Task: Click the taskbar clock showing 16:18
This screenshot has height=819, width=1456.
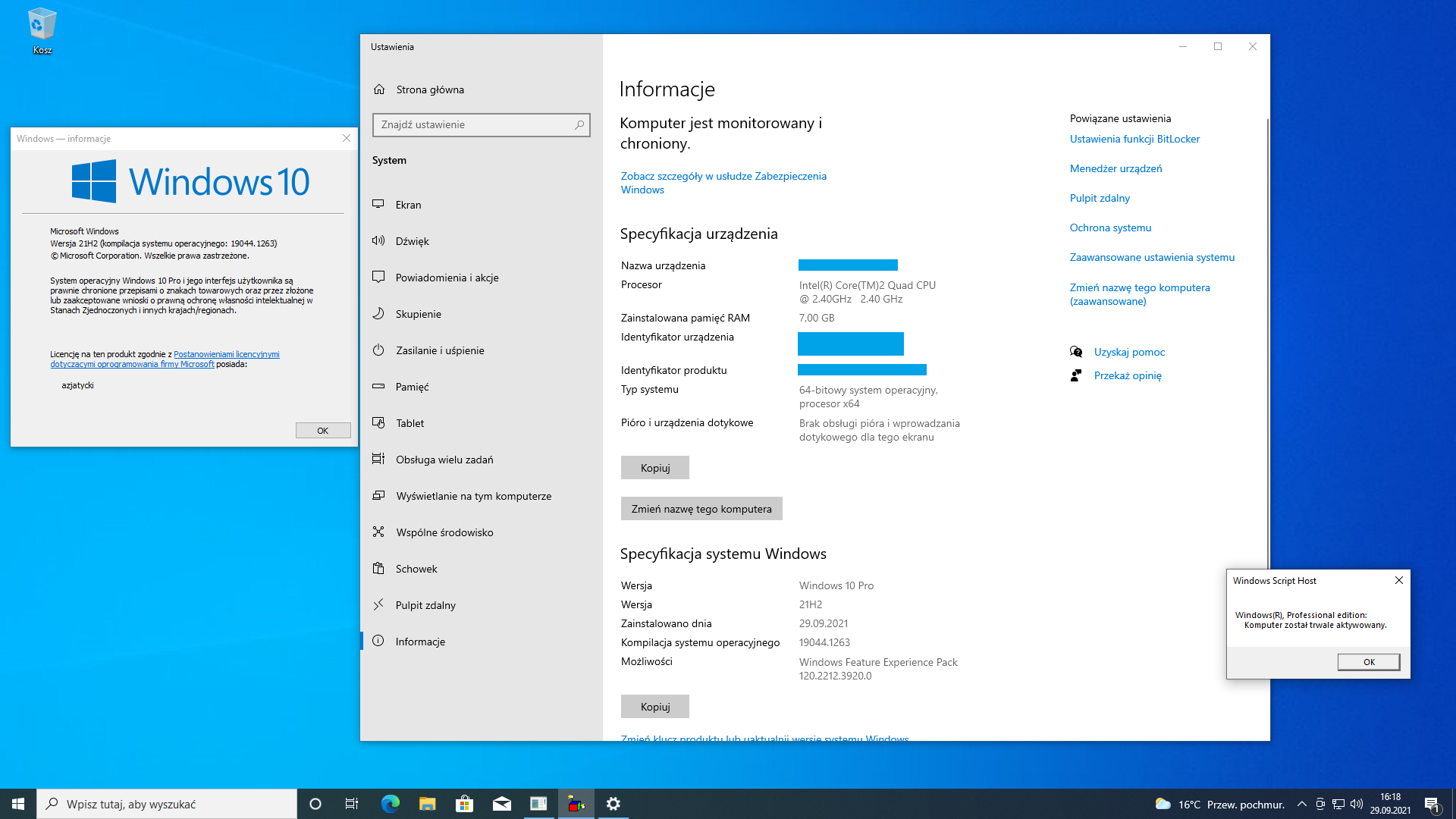Action: (x=1390, y=804)
